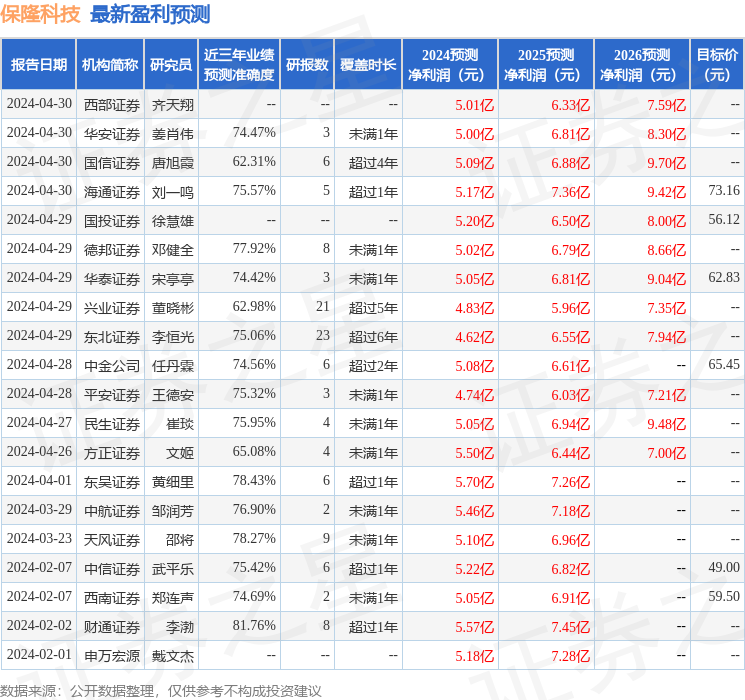Click researcher name 崔琰
The height and width of the screenshot is (700, 745).
click(180, 424)
